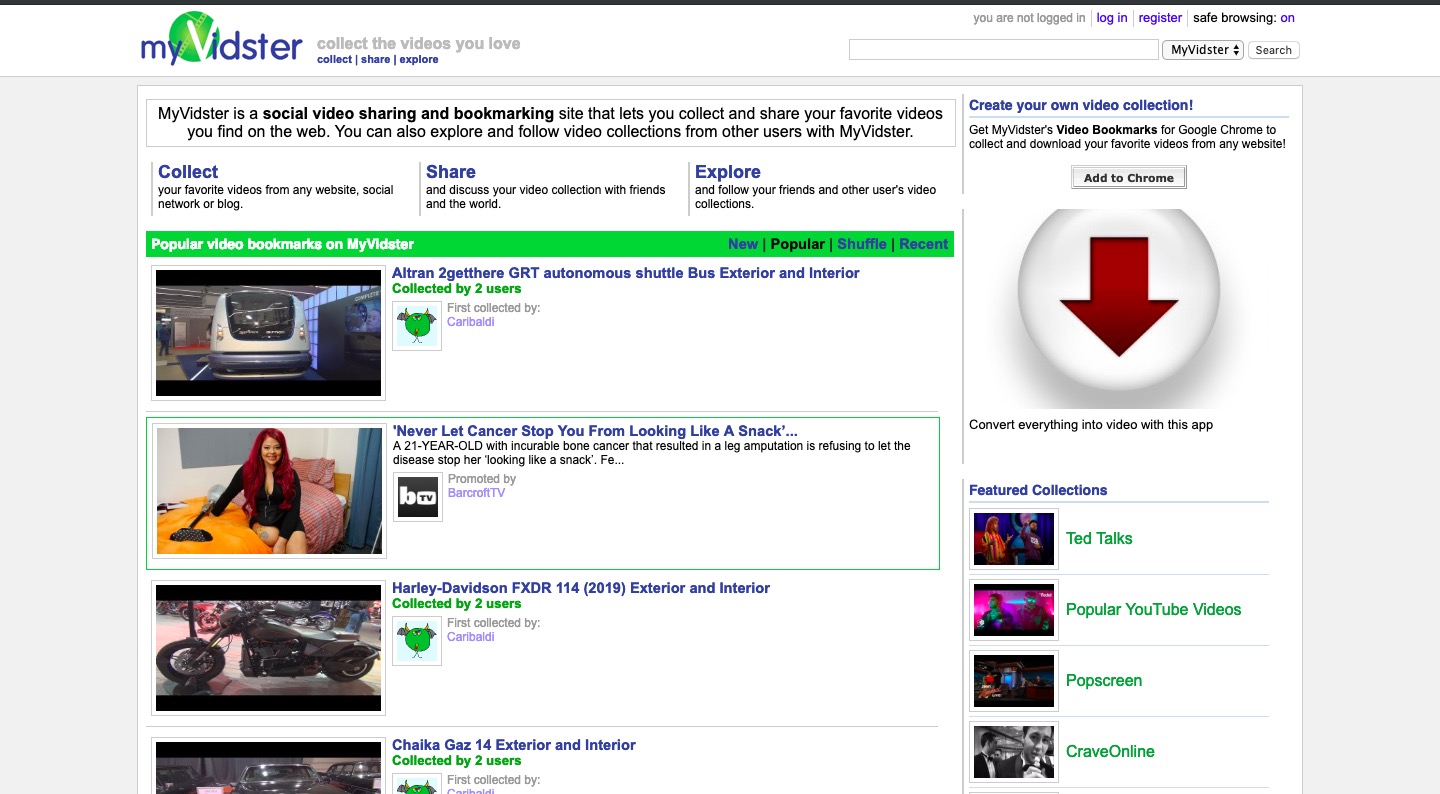Click the Search button
Viewport: 1440px width, 794px height.
pos(1274,50)
